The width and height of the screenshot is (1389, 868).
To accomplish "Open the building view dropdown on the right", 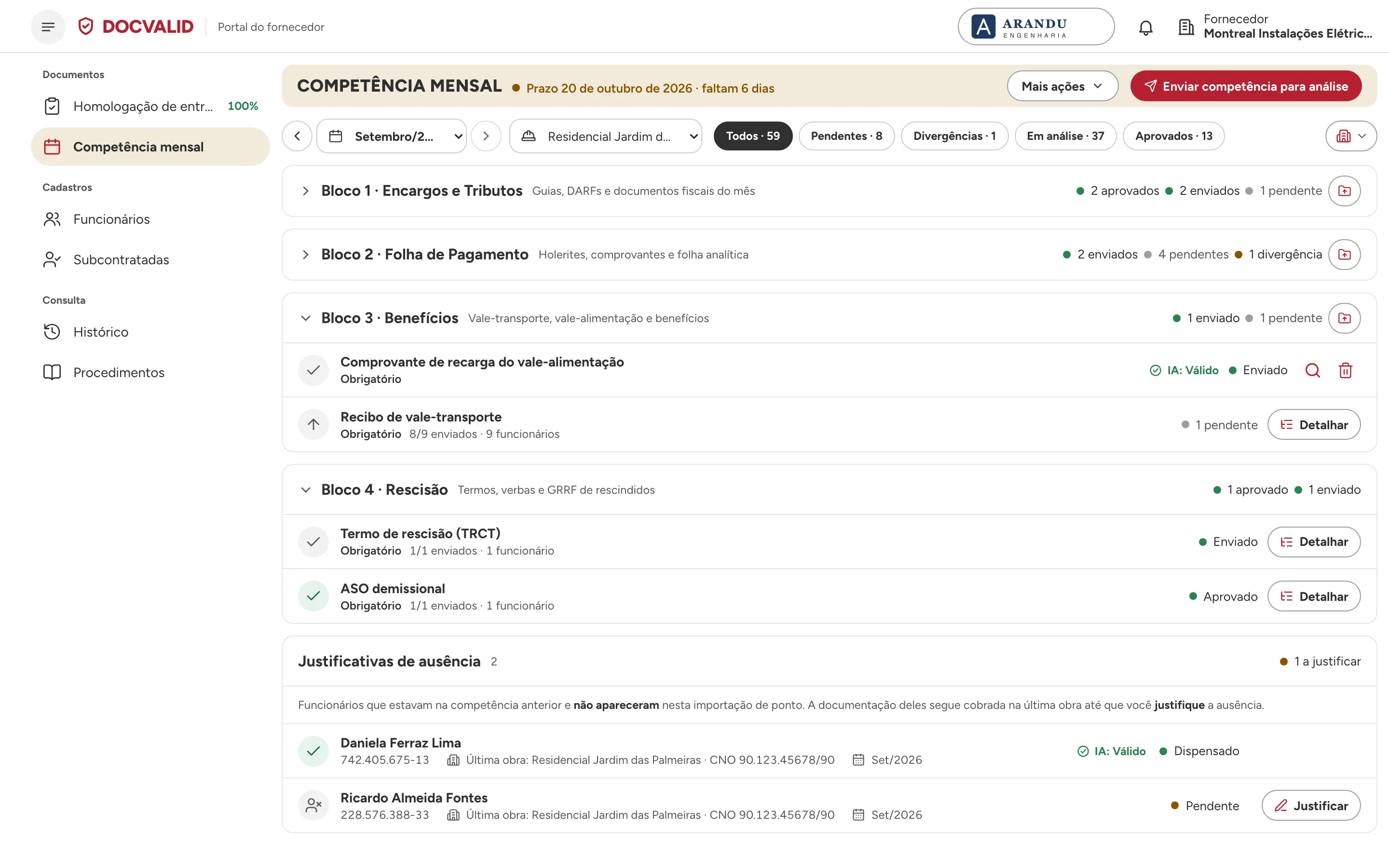I will [1351, 136].
